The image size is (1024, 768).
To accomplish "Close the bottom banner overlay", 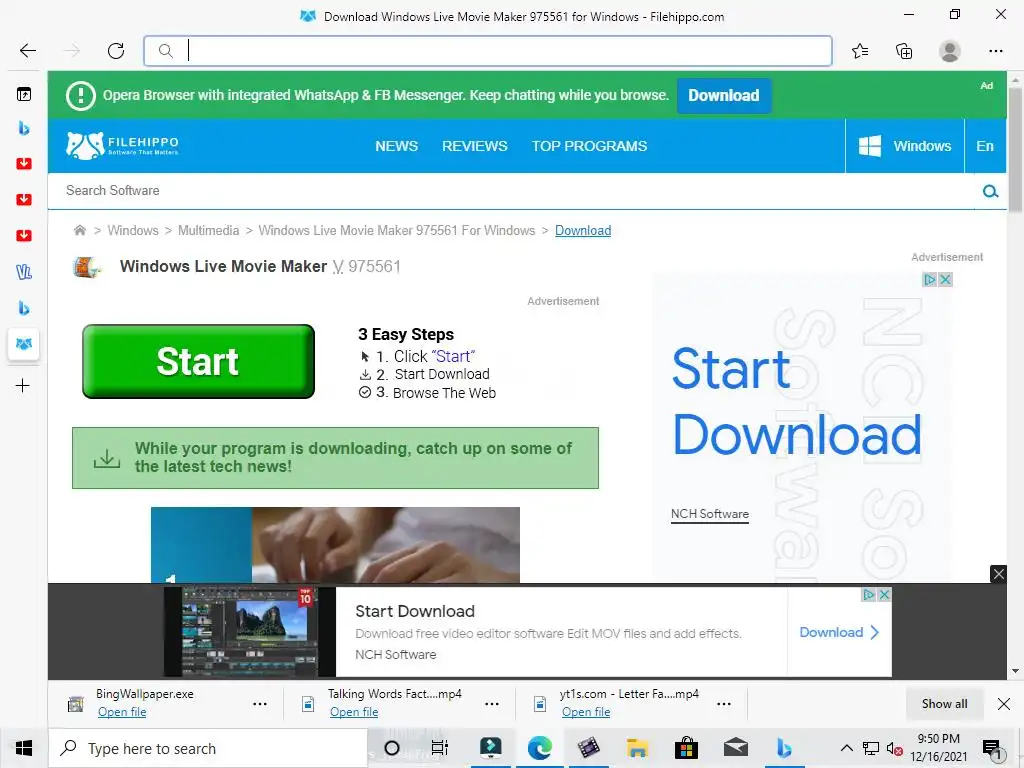I will coord(999,574).
